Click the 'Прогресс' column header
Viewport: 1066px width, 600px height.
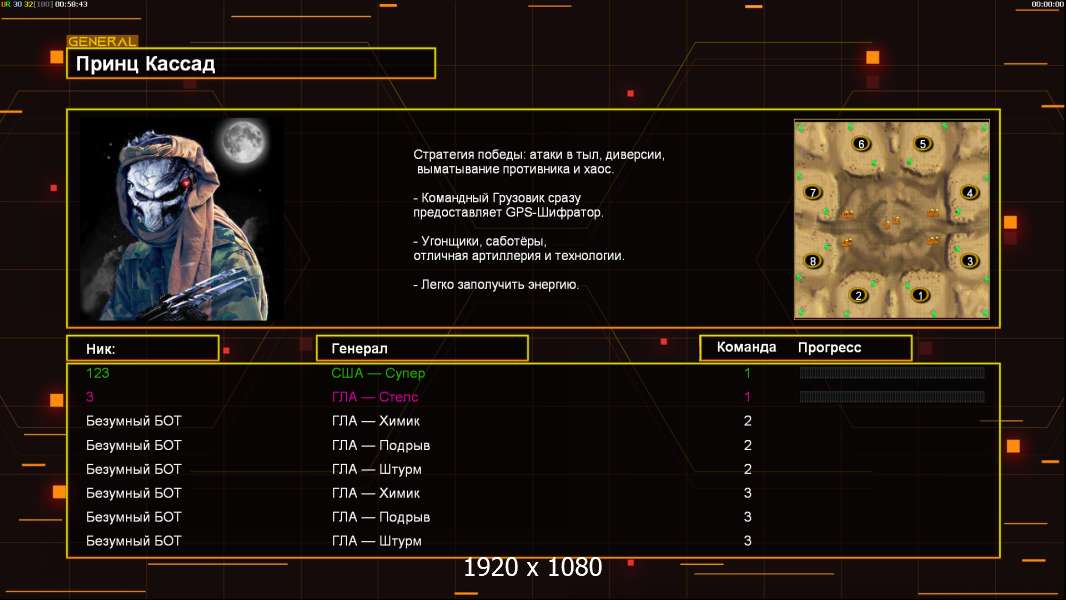(x=829, y=348)
